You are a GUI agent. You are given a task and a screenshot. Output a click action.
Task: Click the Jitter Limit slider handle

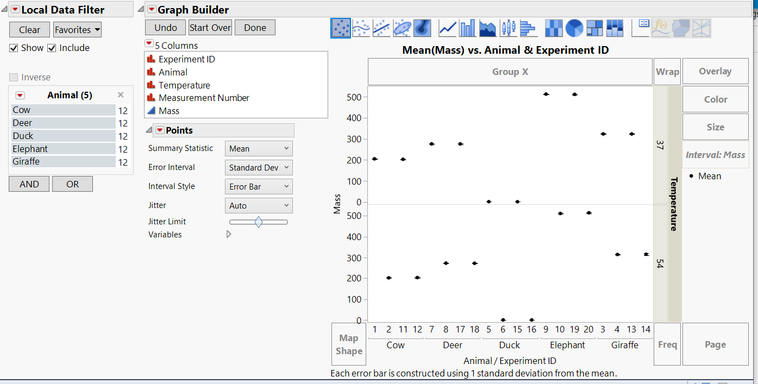tap(259, 222)
